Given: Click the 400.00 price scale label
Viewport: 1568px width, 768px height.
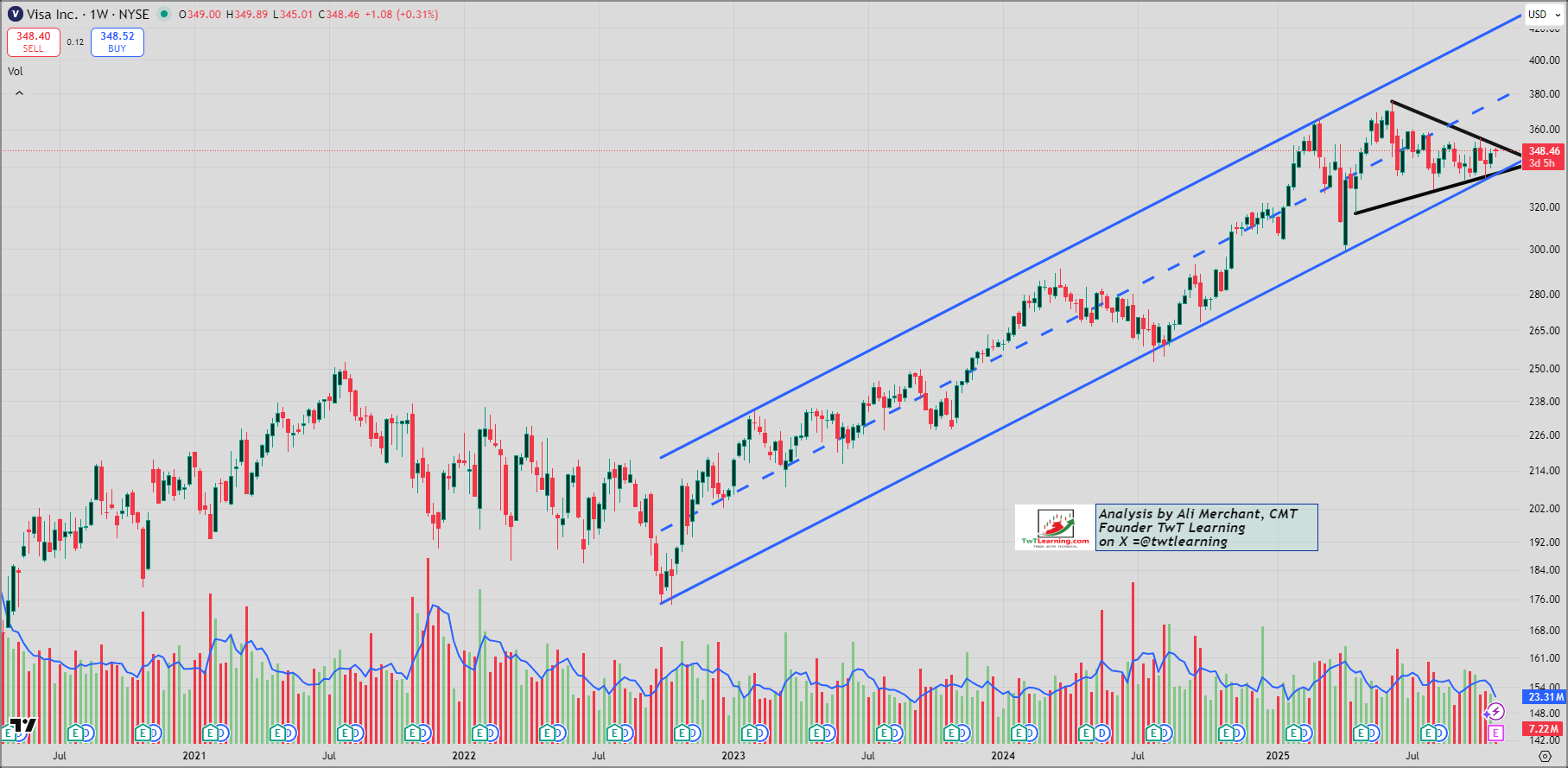Looking at the screenshot, I should (1545, 60).
